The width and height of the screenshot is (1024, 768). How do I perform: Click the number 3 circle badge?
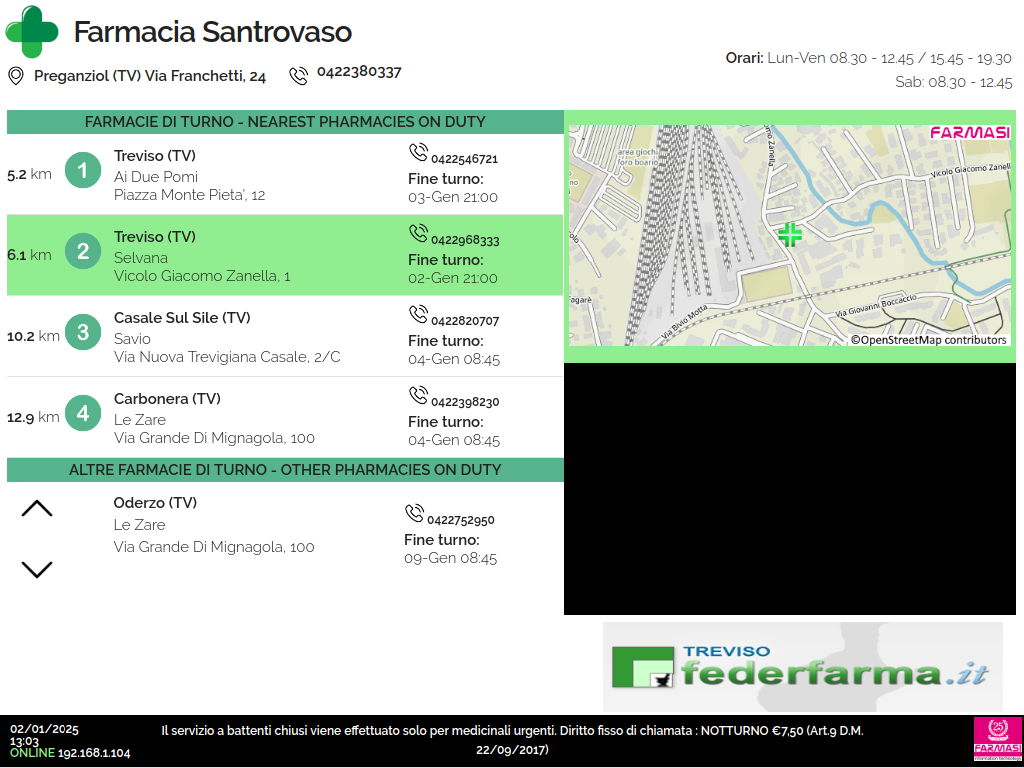point(84,333)
